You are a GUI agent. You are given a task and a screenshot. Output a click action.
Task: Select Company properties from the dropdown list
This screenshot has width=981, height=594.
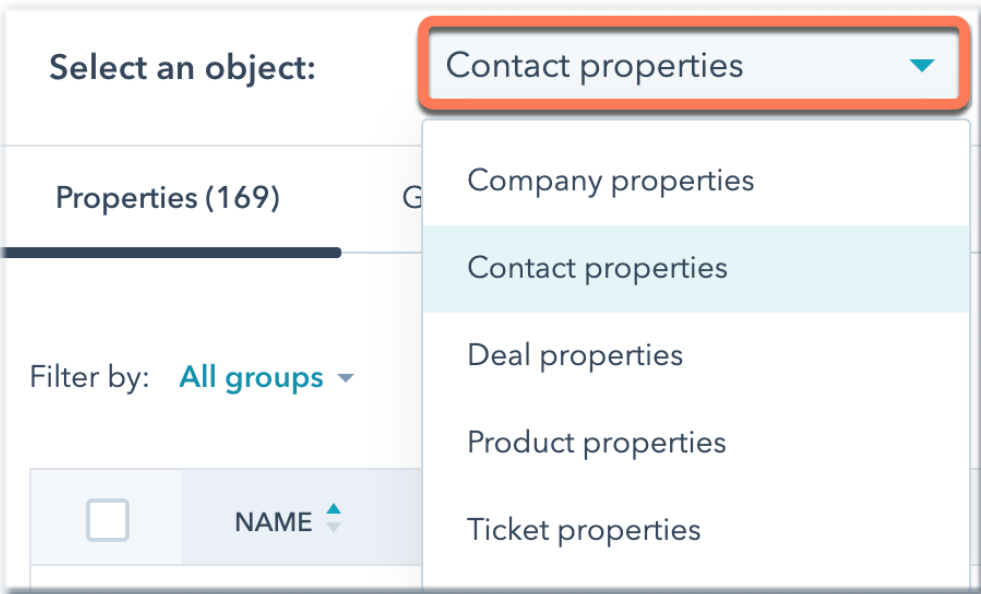[610, 180]
